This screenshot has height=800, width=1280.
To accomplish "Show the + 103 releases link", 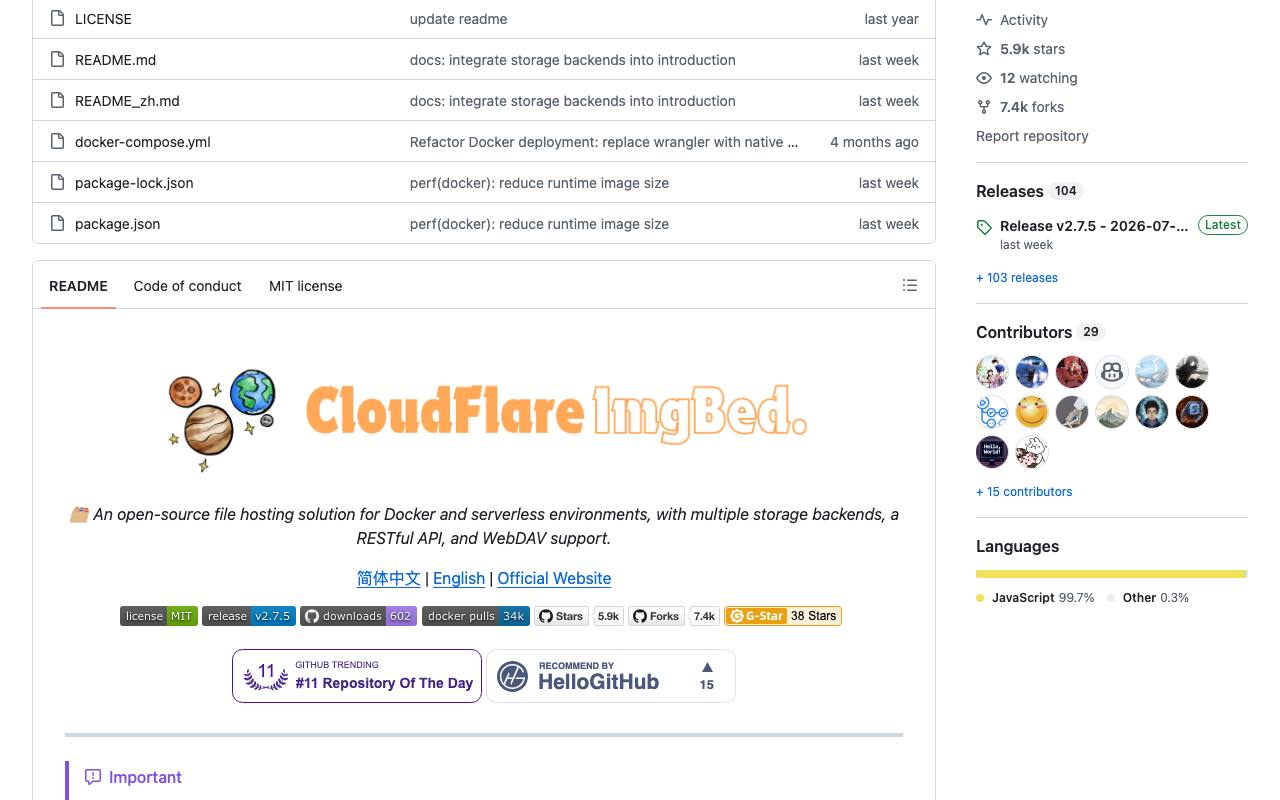I will [1017, 278].
